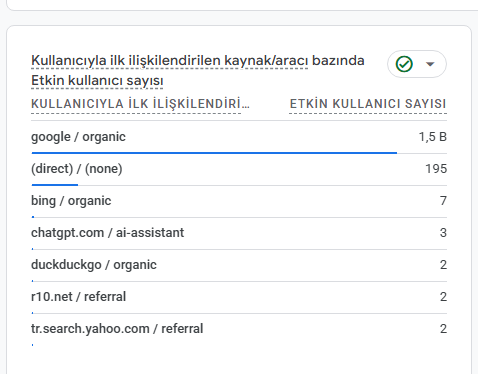Click the '3' value for chatgpt.com
Viewport: 478px width, 374px height.
[443, 233]
